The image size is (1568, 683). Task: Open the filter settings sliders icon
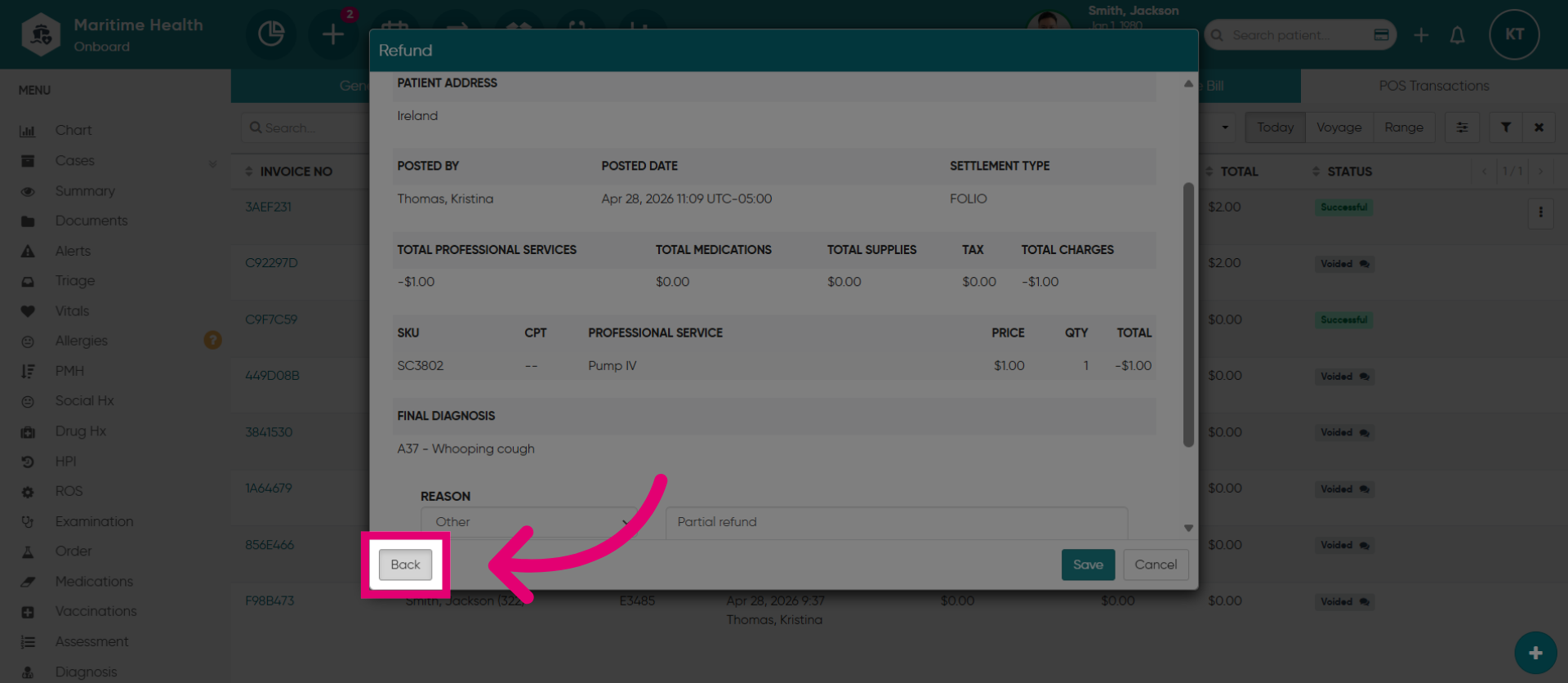[x=1462, y=127]
